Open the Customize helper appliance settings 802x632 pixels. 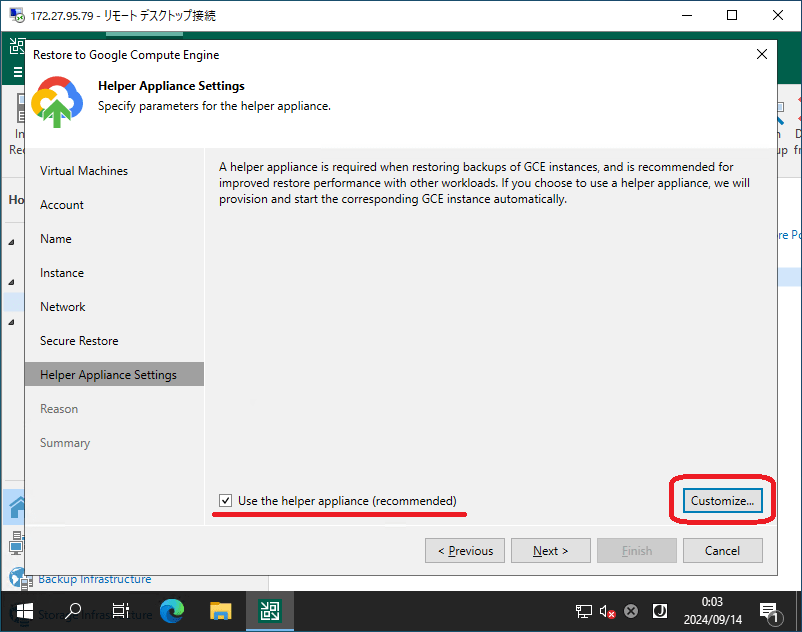(722, 501)
